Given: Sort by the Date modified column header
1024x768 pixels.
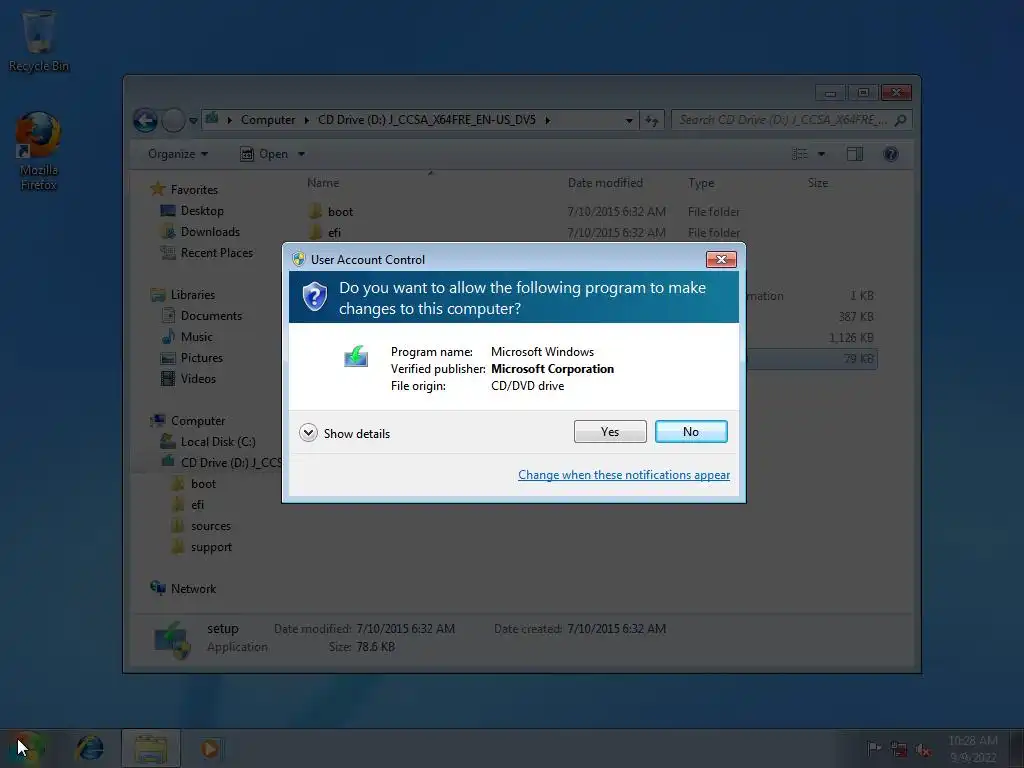Looking at the screenshot, I should (605, 183).
